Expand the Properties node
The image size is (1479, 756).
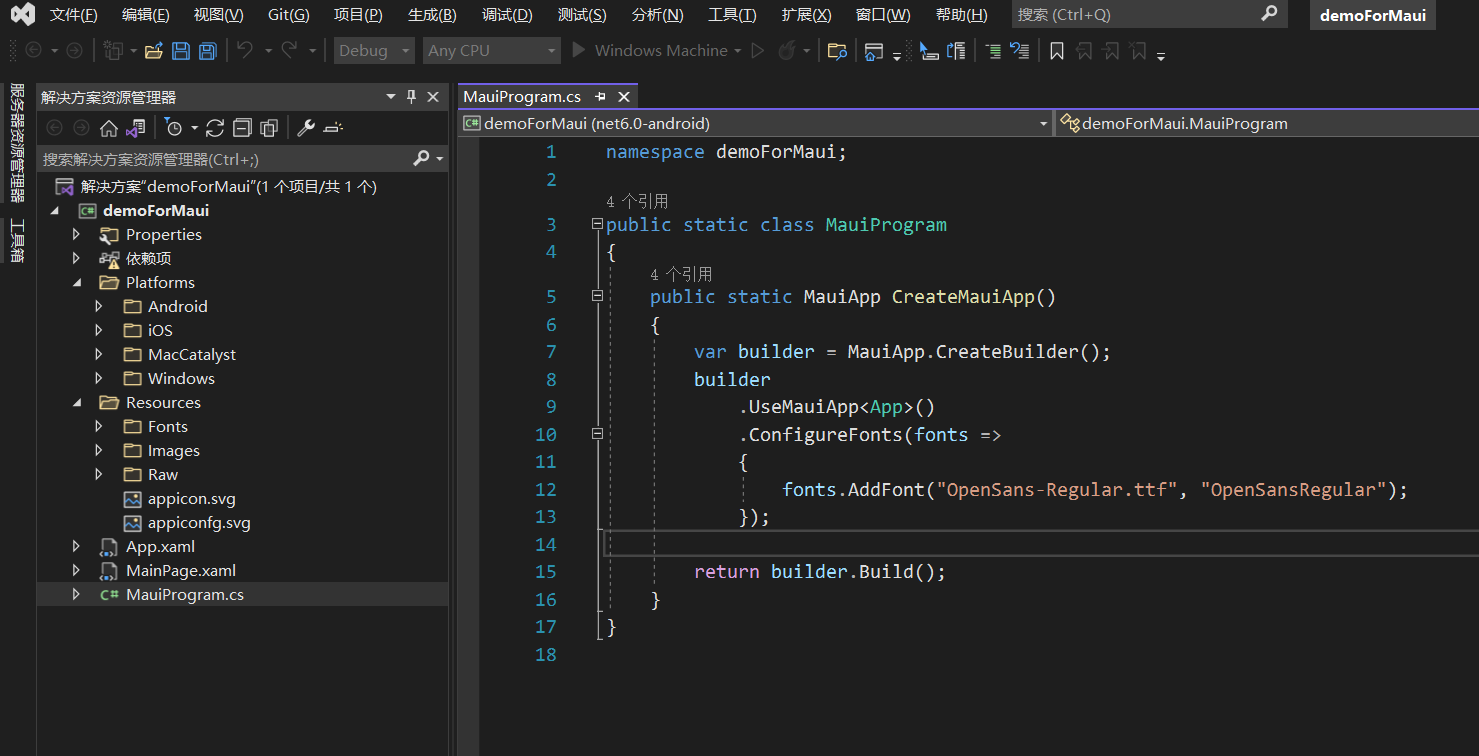[77, 234]
